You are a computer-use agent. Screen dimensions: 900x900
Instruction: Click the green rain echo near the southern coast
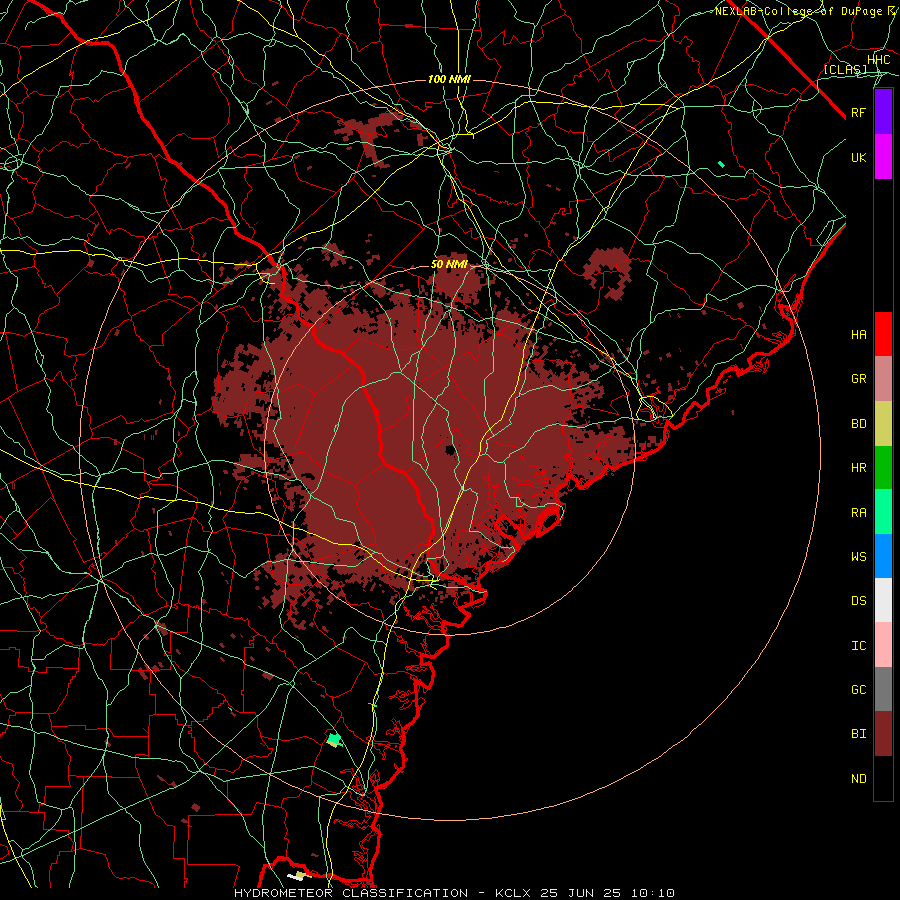pos(334,738)
